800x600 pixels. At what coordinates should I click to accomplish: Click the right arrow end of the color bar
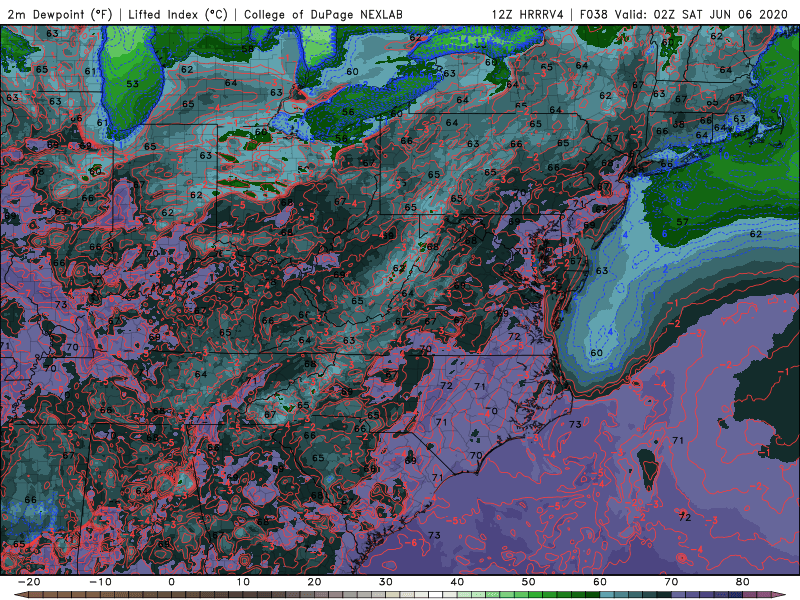click(779, 595)
